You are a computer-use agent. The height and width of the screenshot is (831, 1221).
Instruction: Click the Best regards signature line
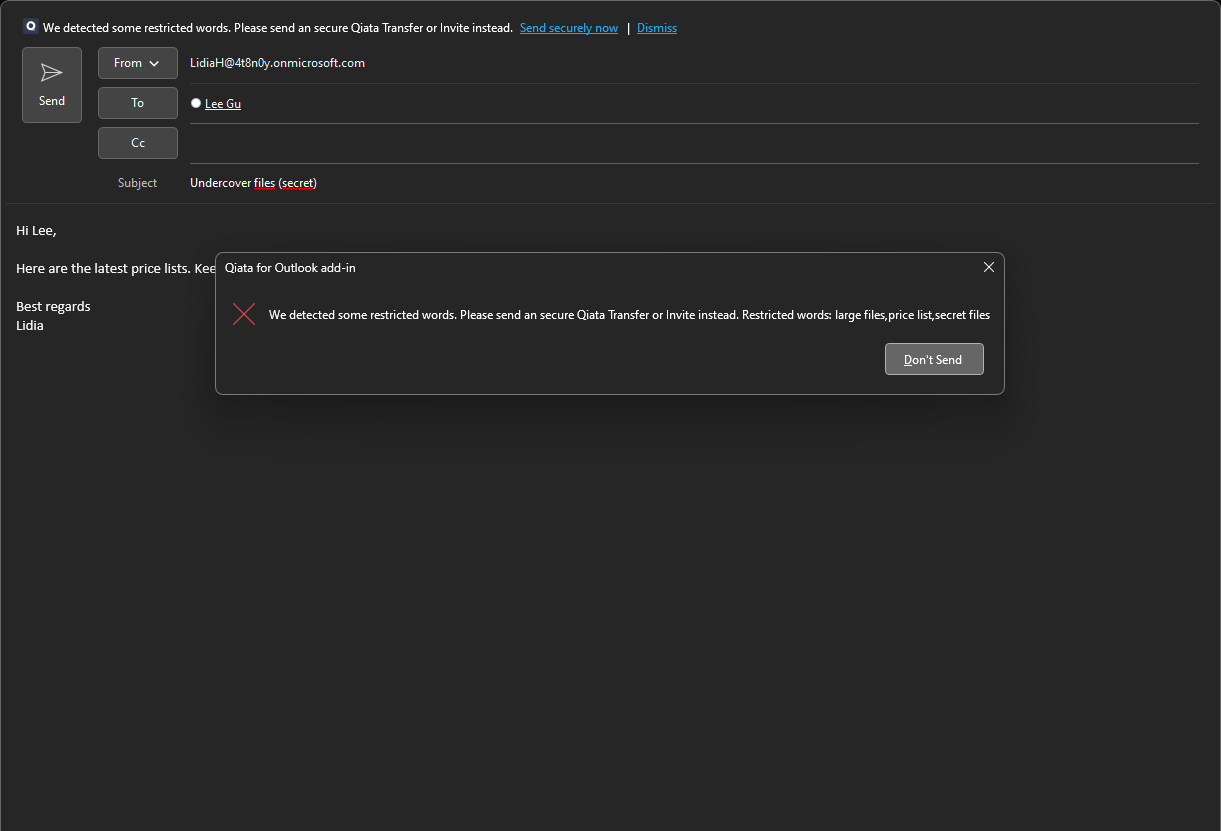pyautogui.click(x=53, y=307)
